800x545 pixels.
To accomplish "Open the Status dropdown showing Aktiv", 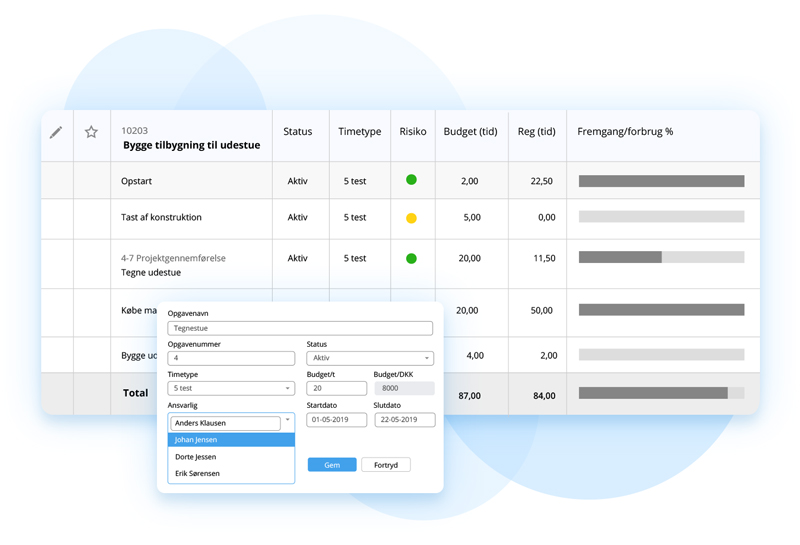I will click(x=370, y=358).
